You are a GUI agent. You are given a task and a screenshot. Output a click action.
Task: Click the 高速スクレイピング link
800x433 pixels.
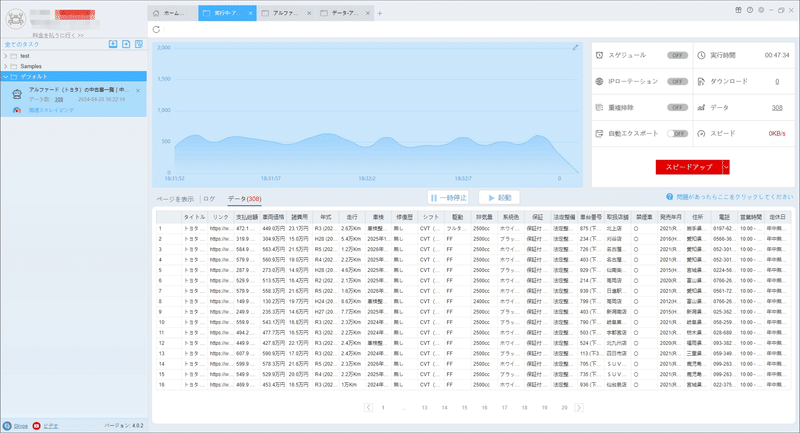tap(51, 110)
